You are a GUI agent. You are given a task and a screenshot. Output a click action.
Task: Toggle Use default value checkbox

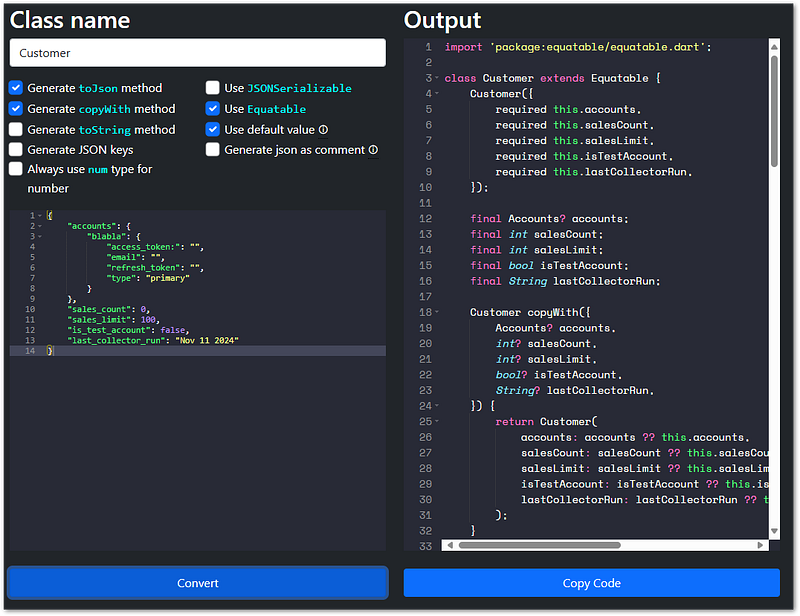click(213, 130)
